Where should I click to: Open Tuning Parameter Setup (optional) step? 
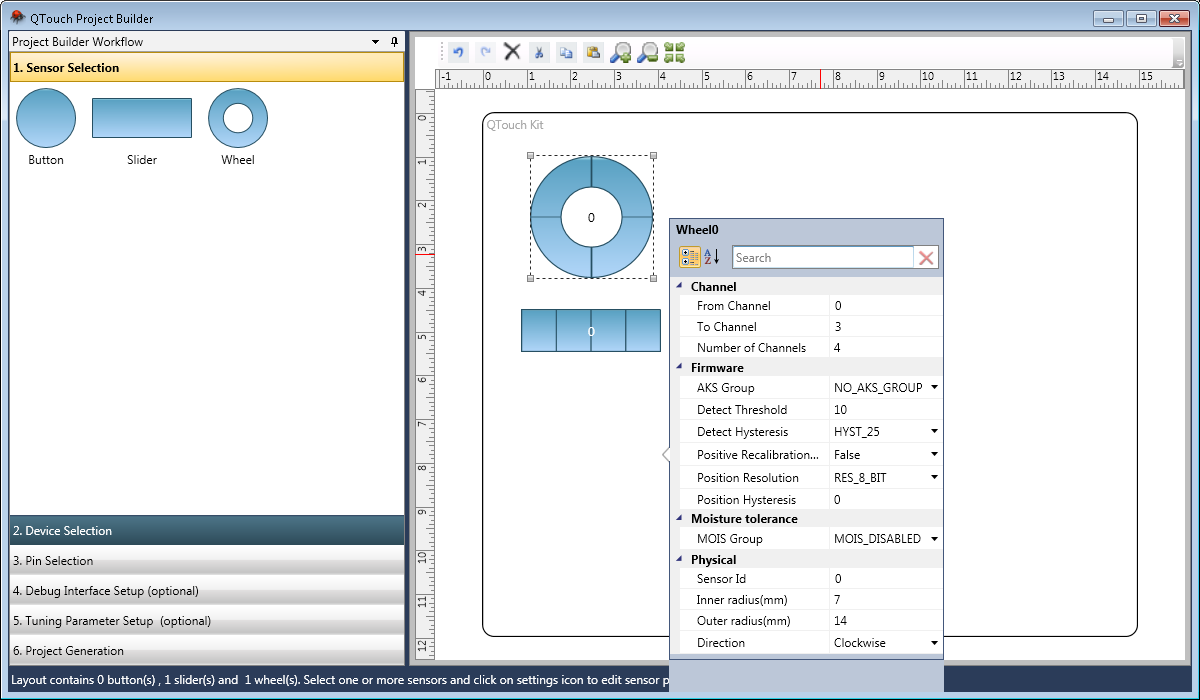[x=207, y=621]
